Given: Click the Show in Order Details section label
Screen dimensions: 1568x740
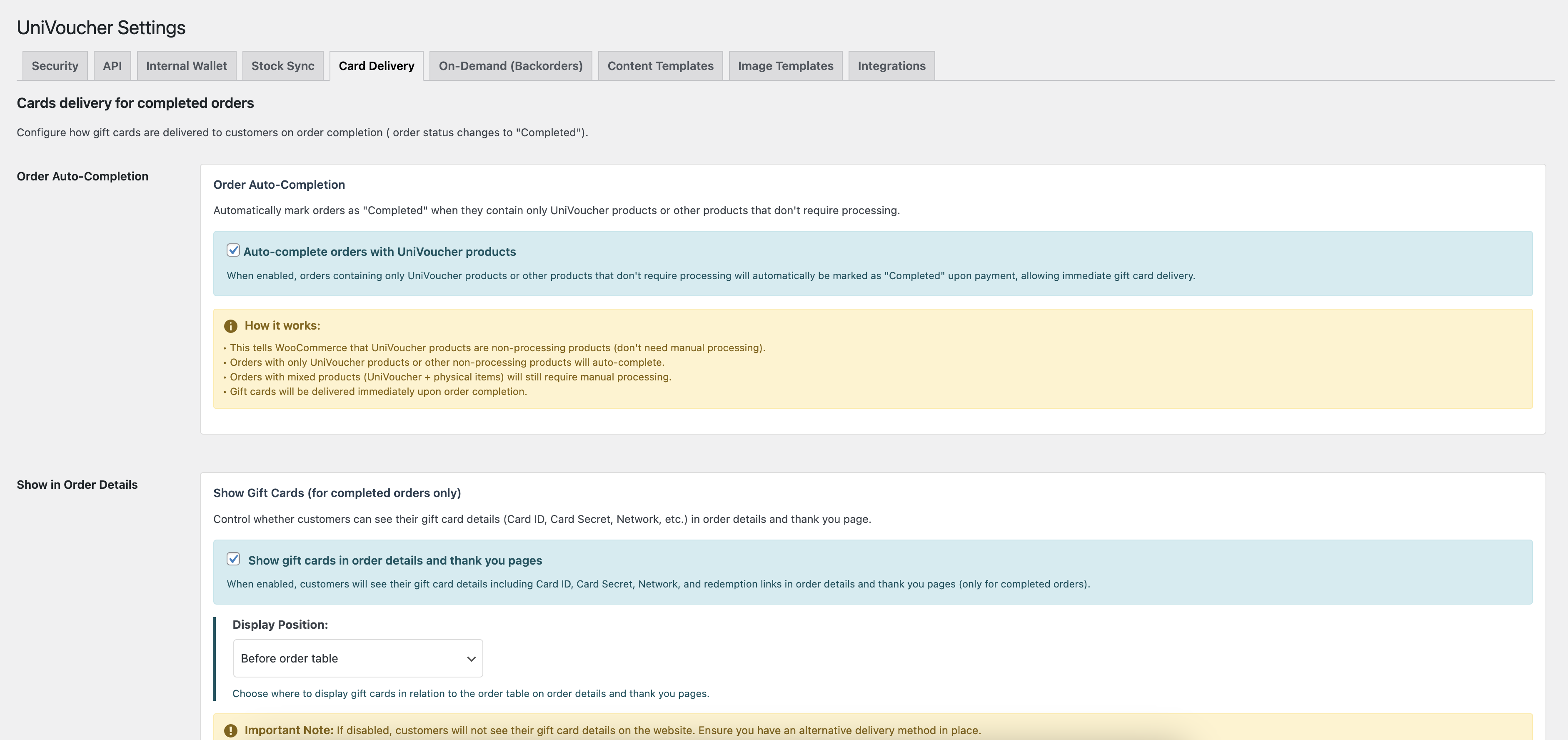Looking at the screenshot, I should tap(77, 485).
